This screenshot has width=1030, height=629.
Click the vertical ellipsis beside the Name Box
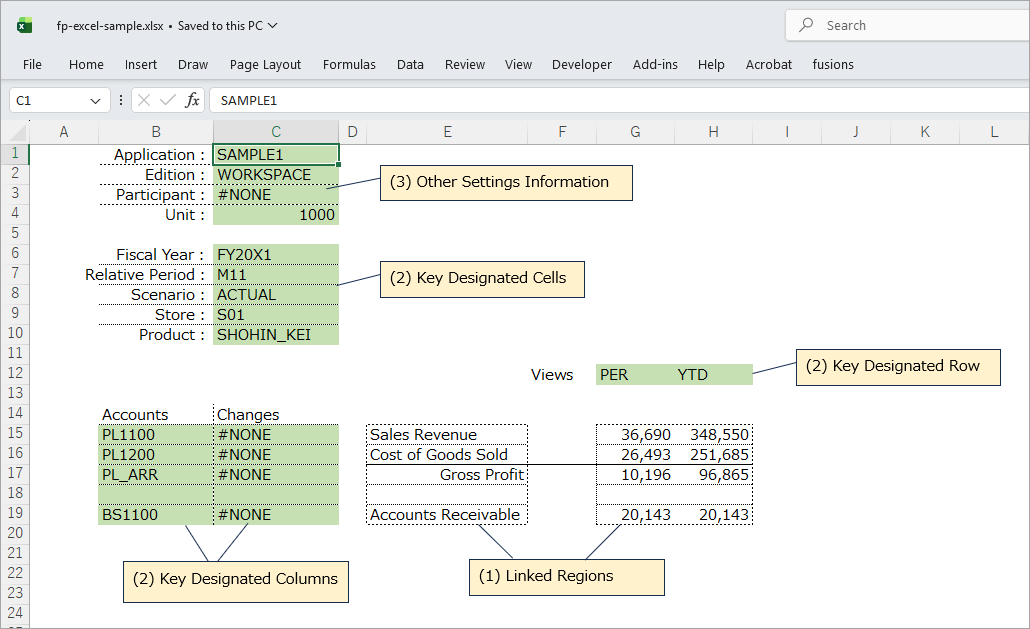(119, 100)
